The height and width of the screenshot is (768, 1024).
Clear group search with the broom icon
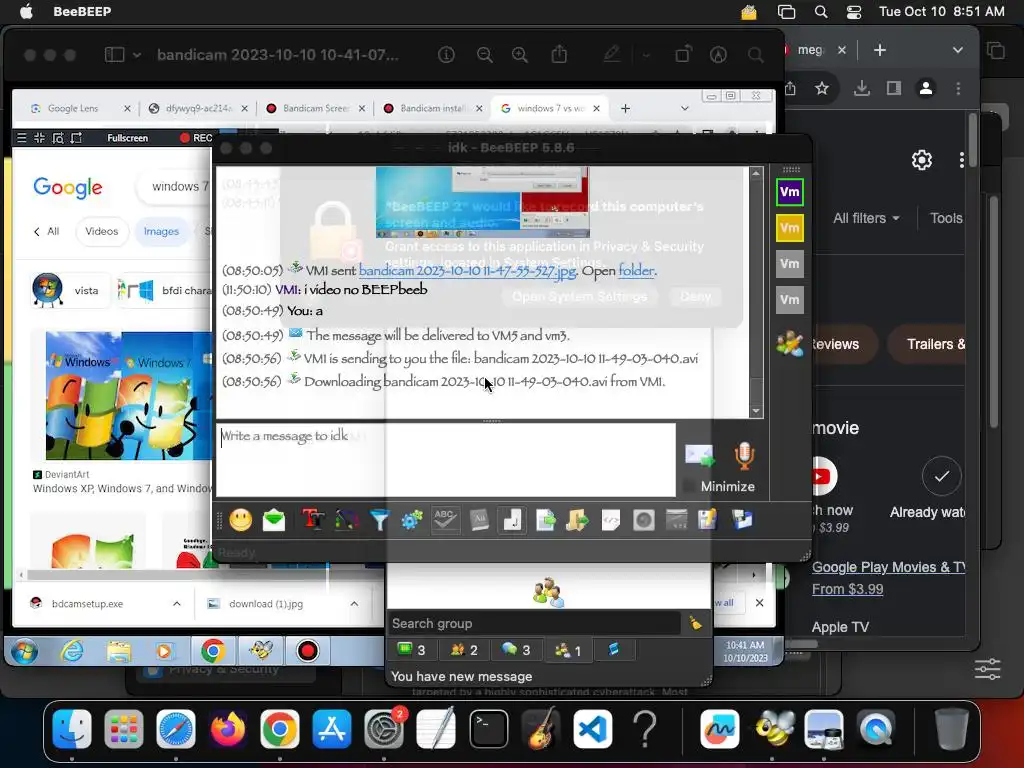pos(696,624)
